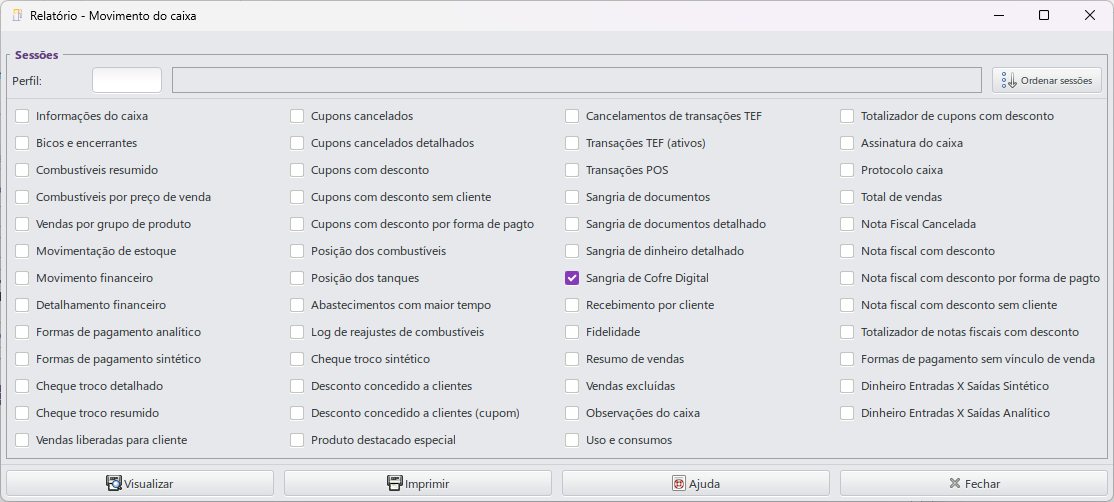1114x502 pixels.
Task: Maximize the Relatório window
Action: point(1044,16)
